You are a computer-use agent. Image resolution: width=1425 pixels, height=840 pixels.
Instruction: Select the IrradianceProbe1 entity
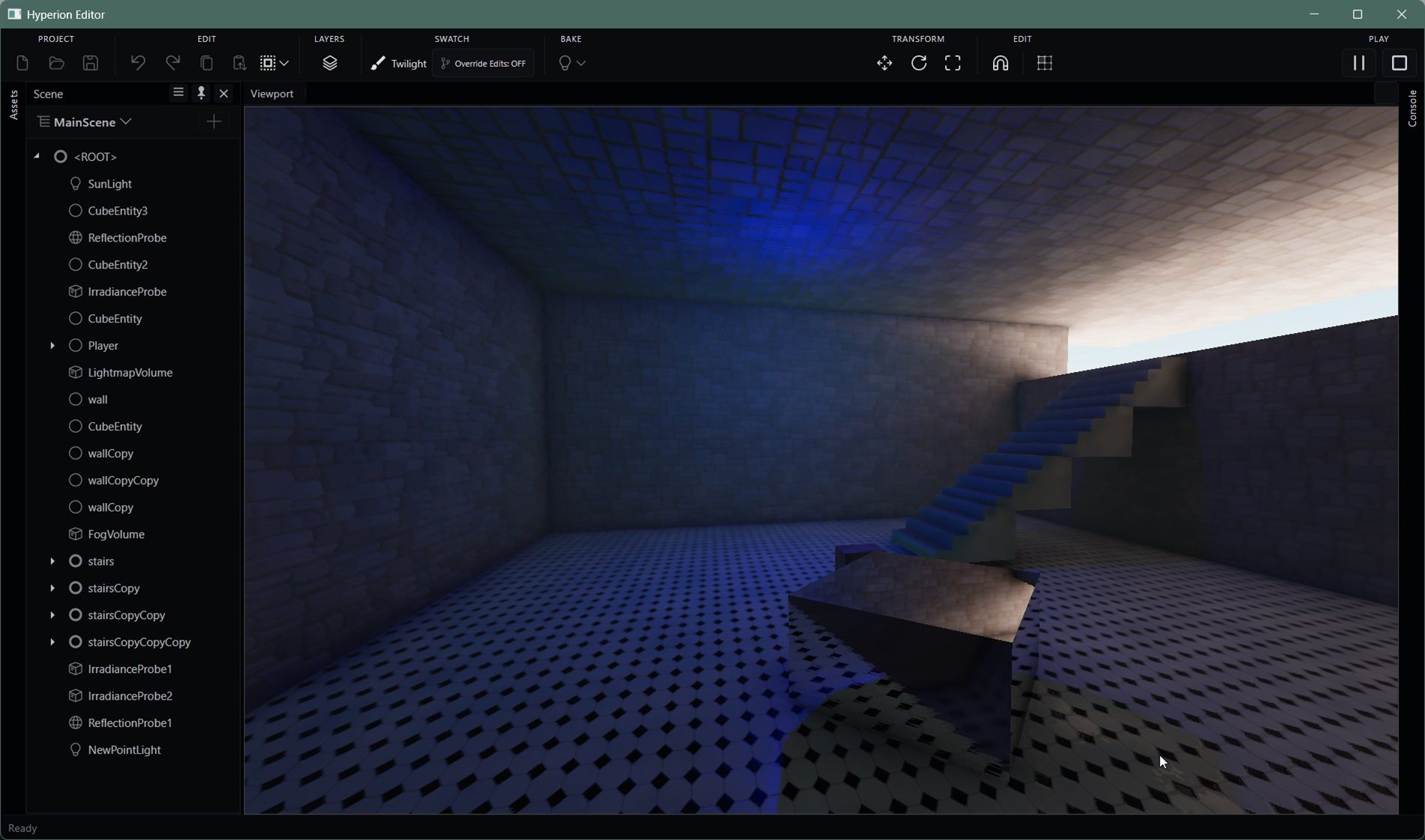click(x=130, y=669)
